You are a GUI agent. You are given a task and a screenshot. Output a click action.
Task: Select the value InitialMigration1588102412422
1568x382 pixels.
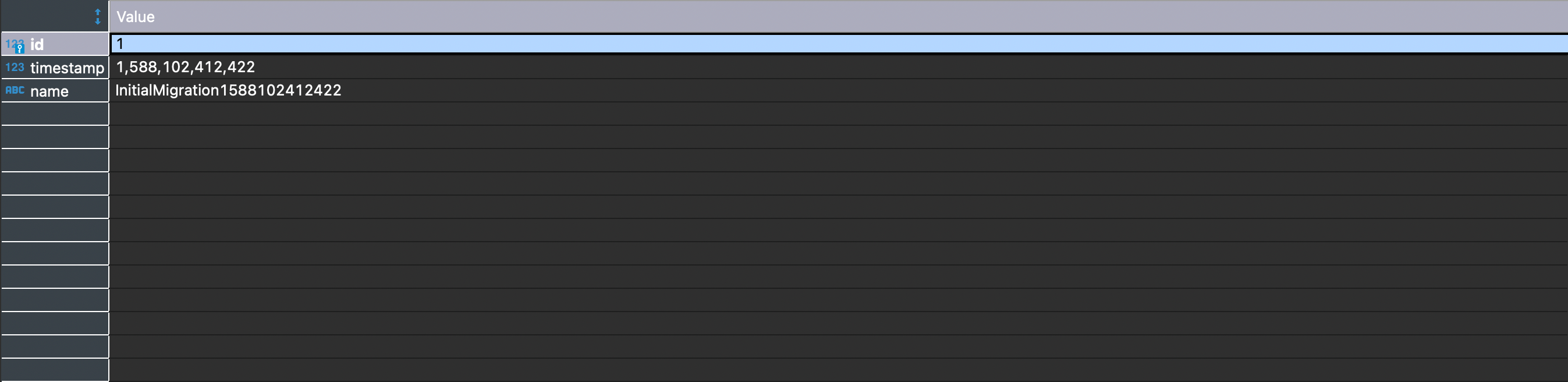pyautogui.click(x=228, y=90)
